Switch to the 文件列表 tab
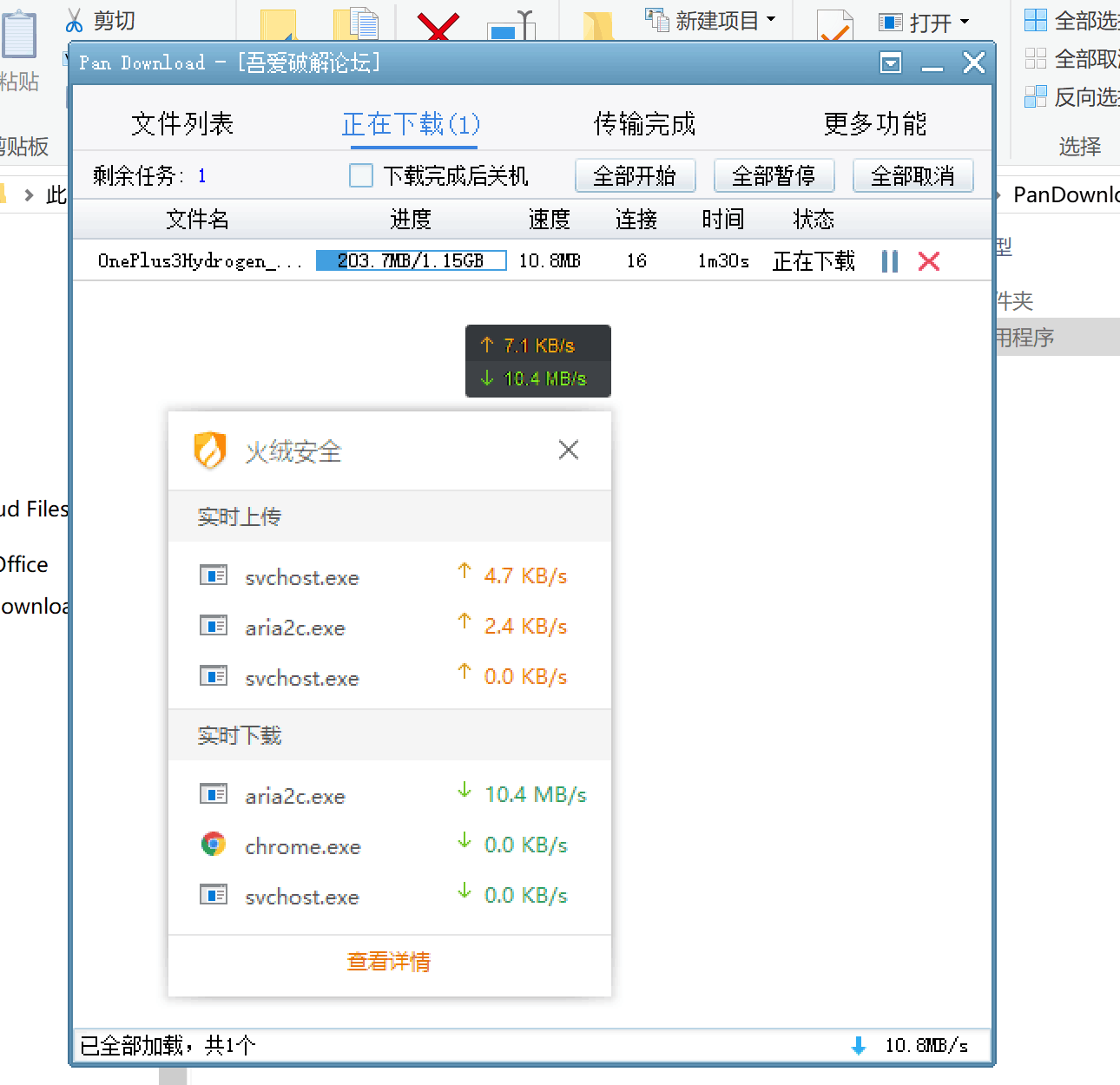1120x1085 pixels. [182, 124]
